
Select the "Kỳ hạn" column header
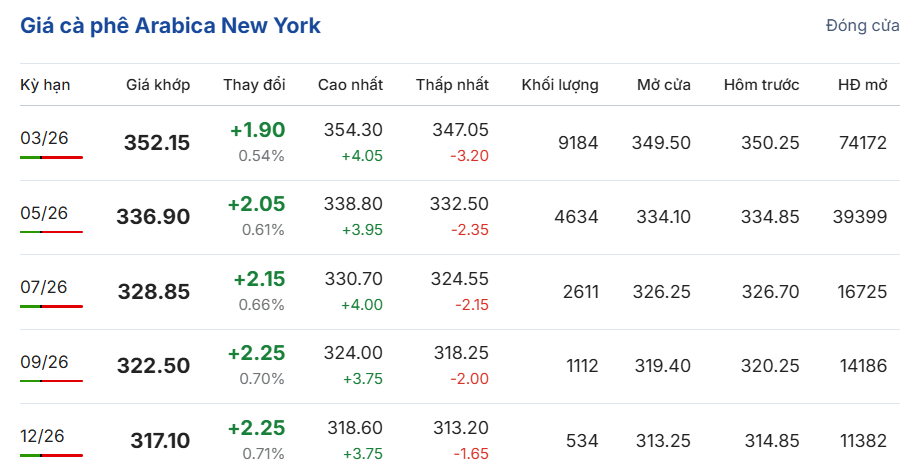(x=45, y=85)
